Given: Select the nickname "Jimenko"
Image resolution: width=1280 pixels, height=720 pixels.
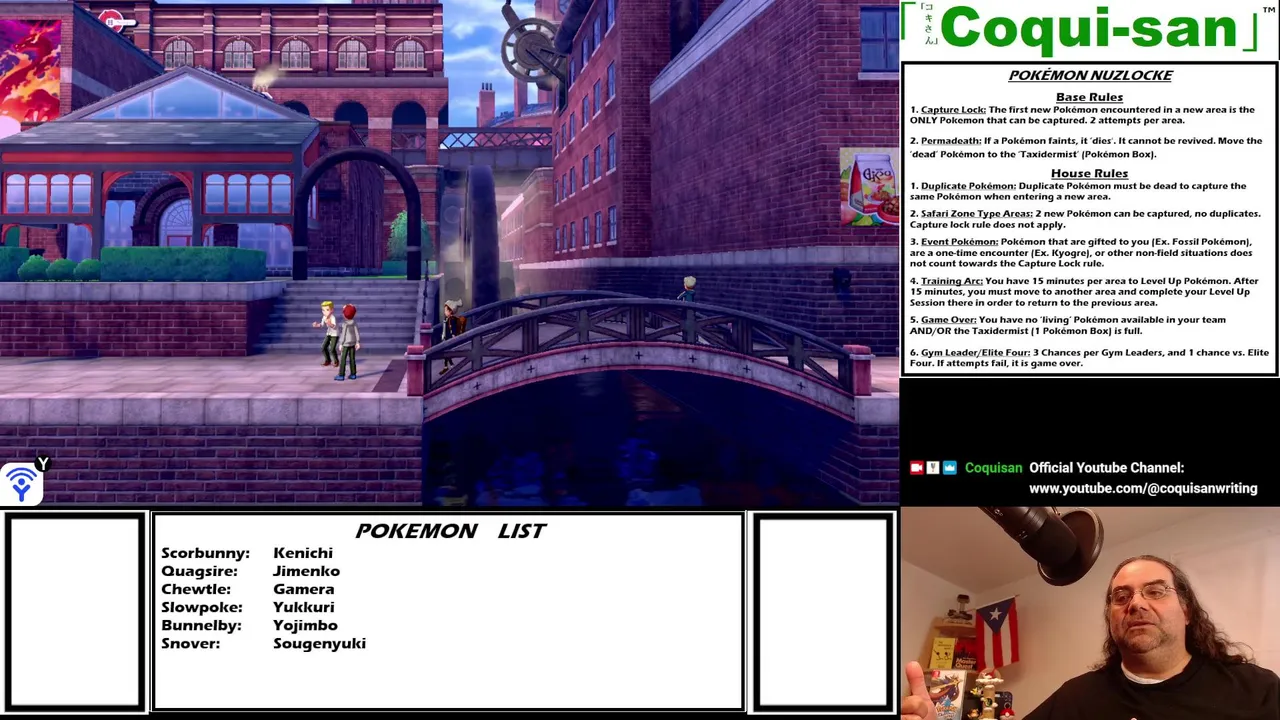Looking at the screenshot, I should coord(306,571).
